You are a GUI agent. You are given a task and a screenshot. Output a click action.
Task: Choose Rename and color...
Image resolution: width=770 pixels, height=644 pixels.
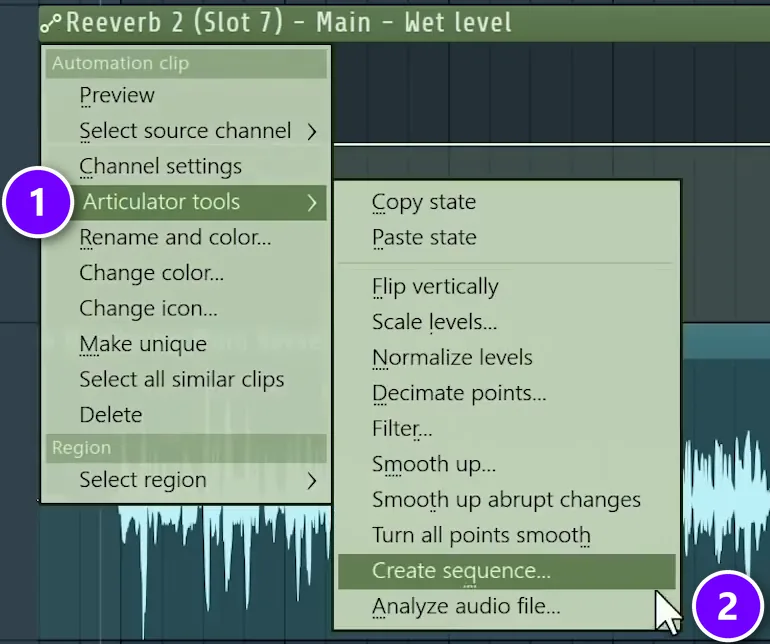[186, 238]
